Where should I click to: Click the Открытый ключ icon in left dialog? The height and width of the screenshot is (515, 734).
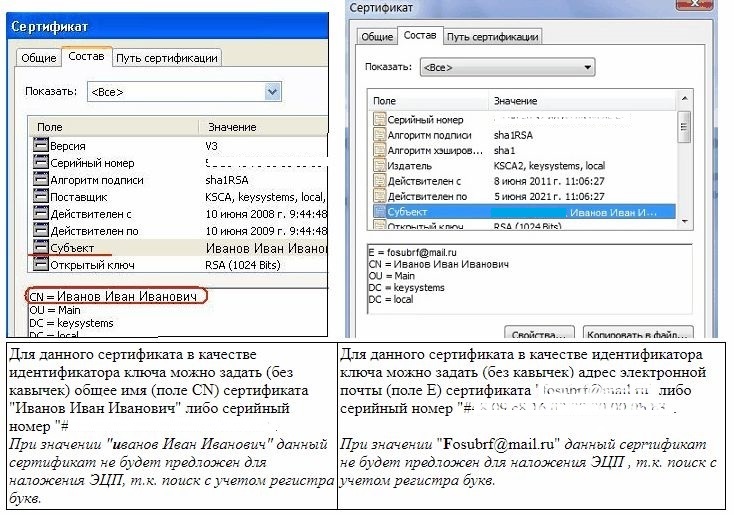pos(41,265)
